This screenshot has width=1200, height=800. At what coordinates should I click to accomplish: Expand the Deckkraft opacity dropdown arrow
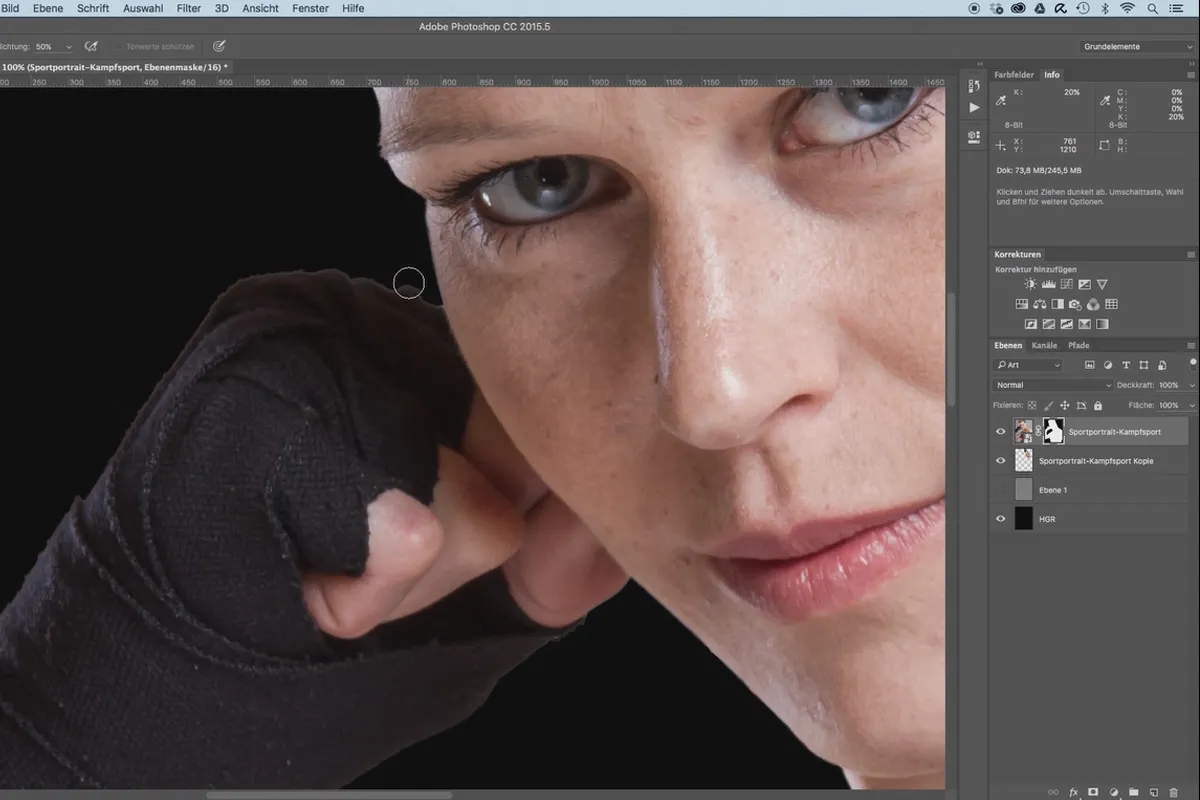(1190, 385)
